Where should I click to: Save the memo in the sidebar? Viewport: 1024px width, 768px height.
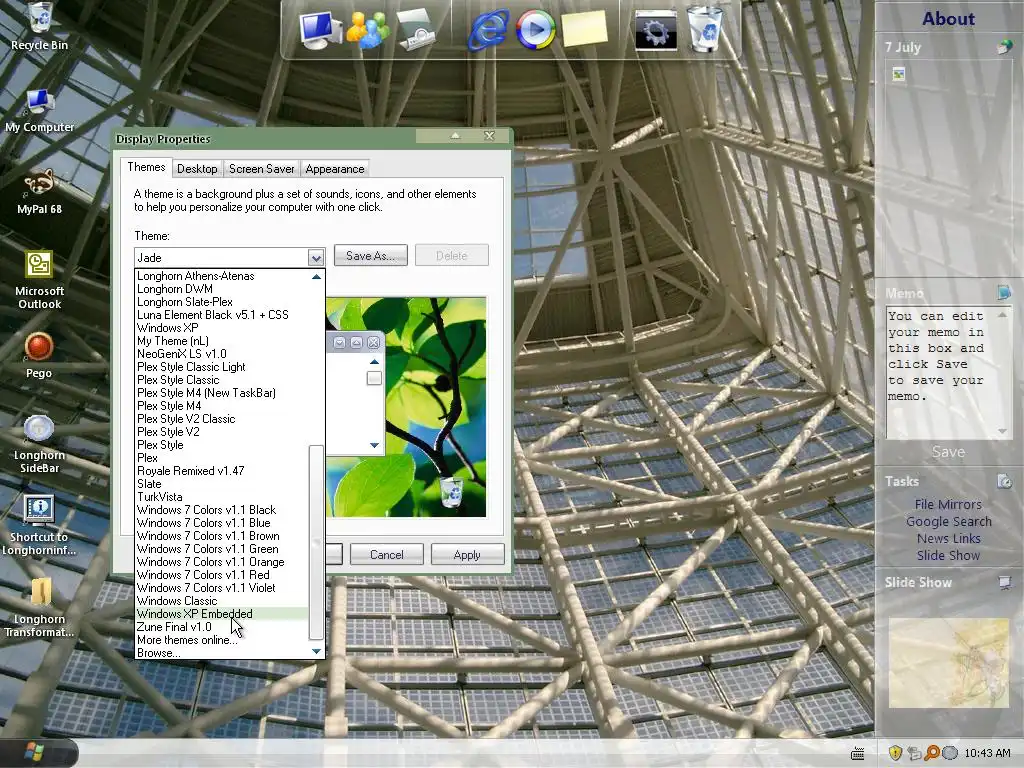coord(948,452)
